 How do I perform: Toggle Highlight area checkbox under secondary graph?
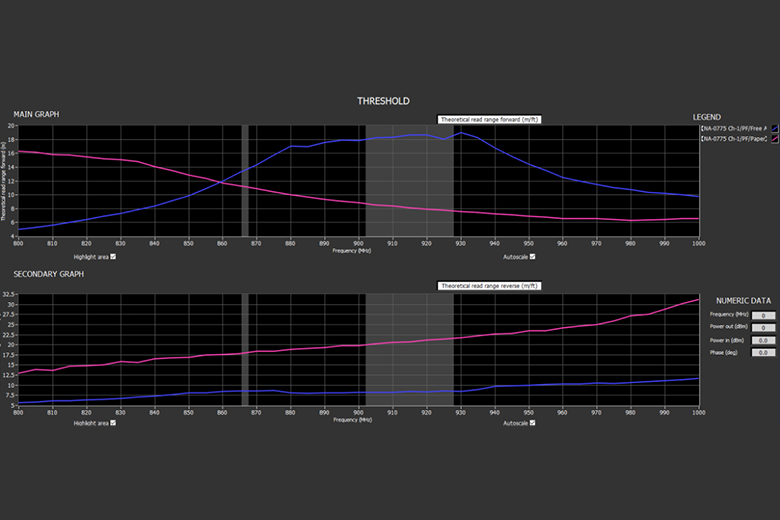(x=113, y=423)
